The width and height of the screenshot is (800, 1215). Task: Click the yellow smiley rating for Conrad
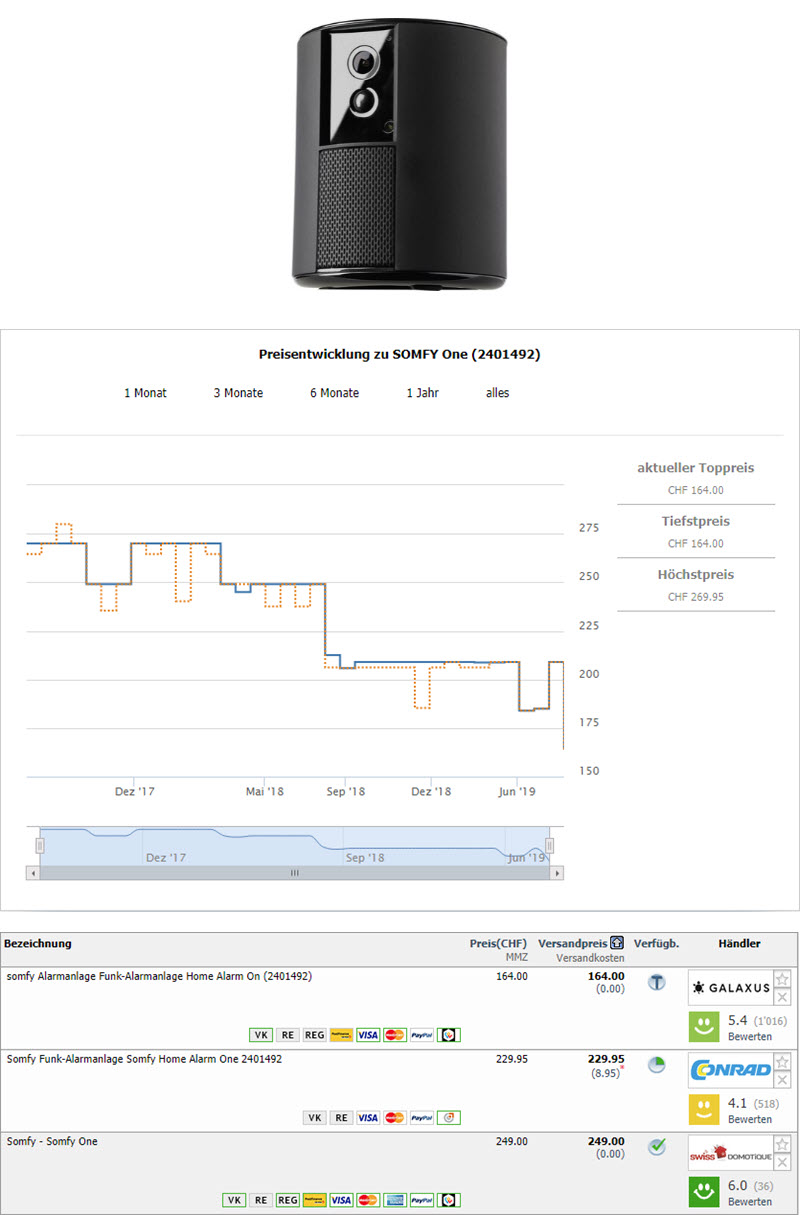705,1109
